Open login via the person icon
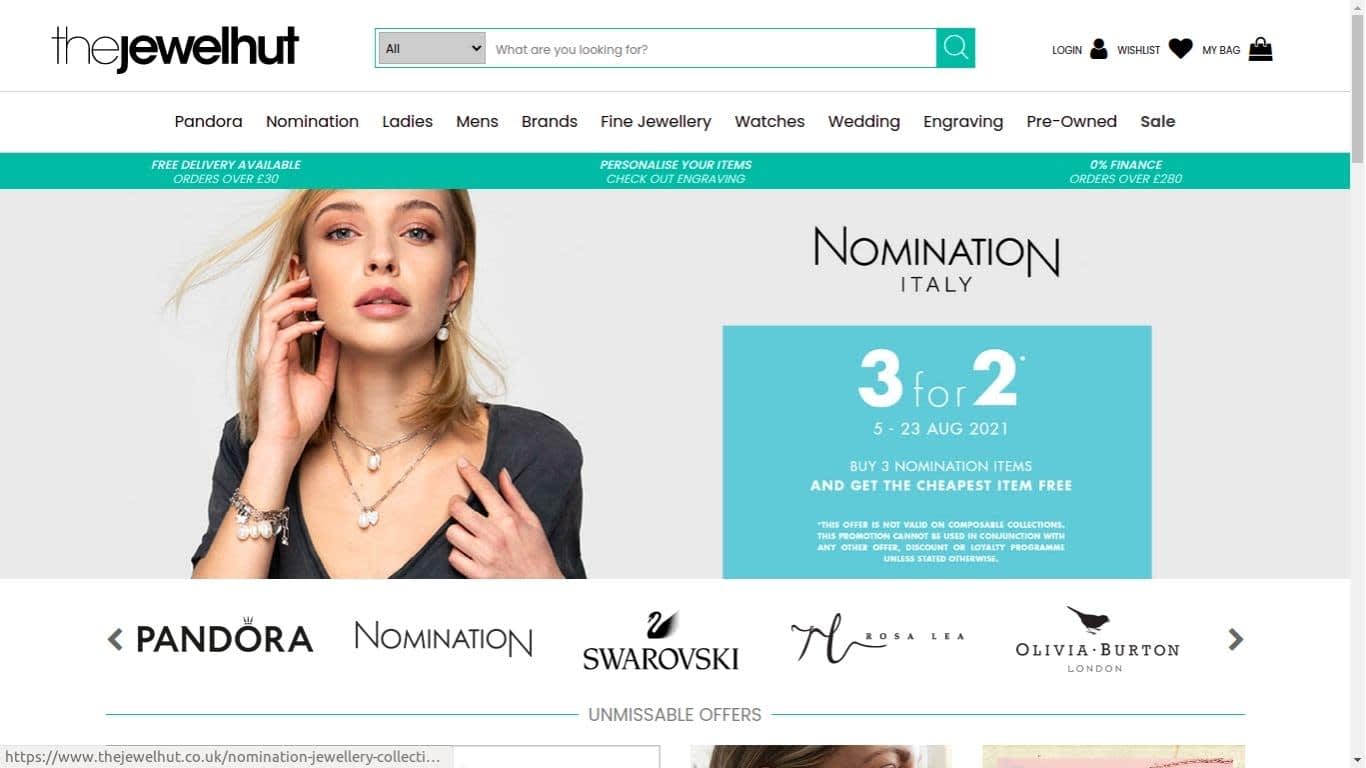The width and height of the screenshot is (1366, 768). point(1098,49)
